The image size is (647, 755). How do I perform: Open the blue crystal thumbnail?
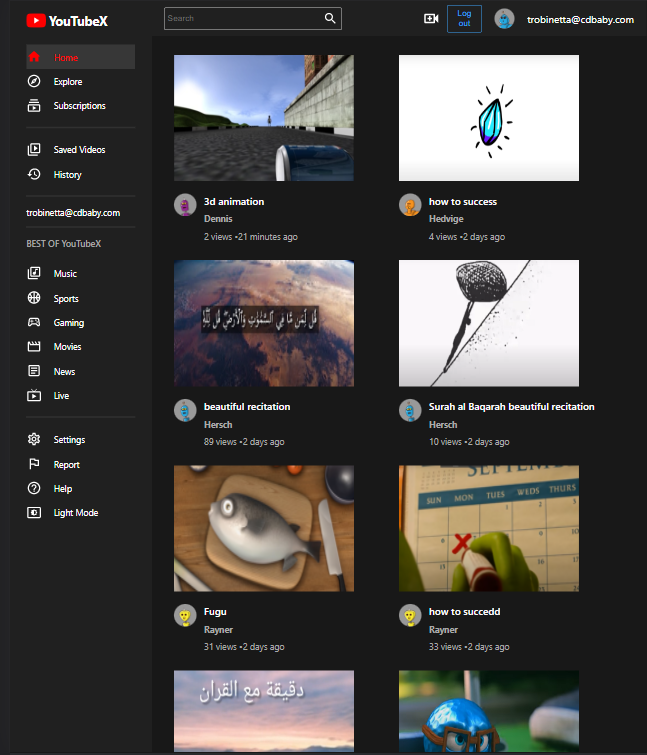489,118
